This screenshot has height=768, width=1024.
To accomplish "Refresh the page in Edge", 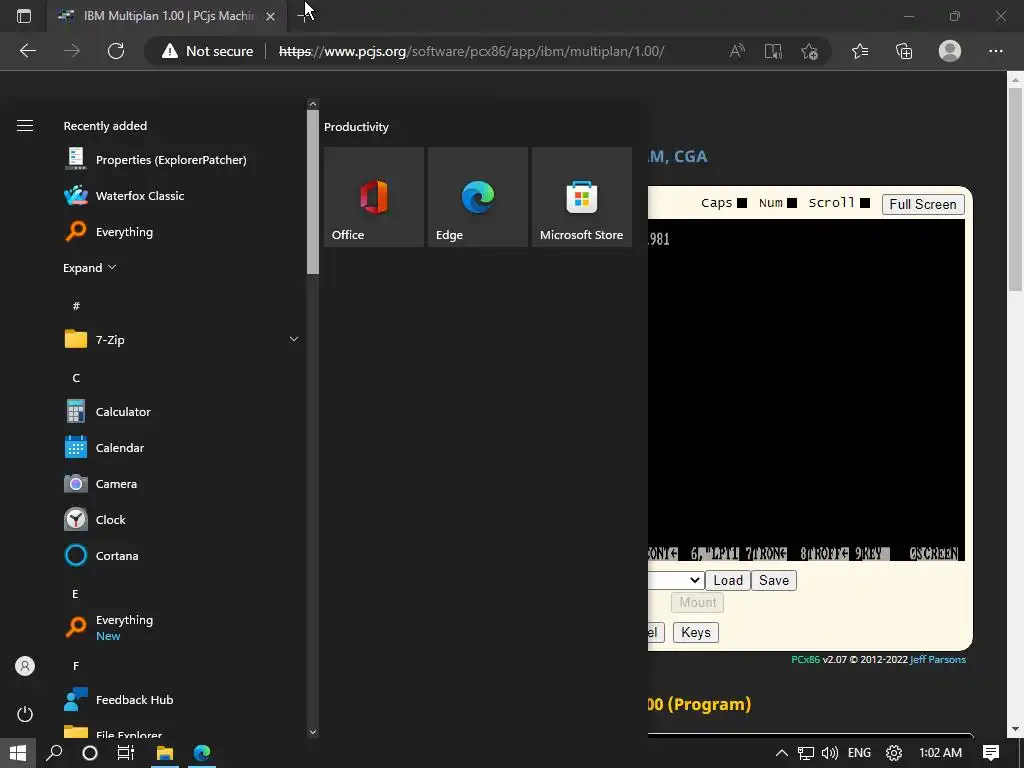I will [x=116, y=51].
